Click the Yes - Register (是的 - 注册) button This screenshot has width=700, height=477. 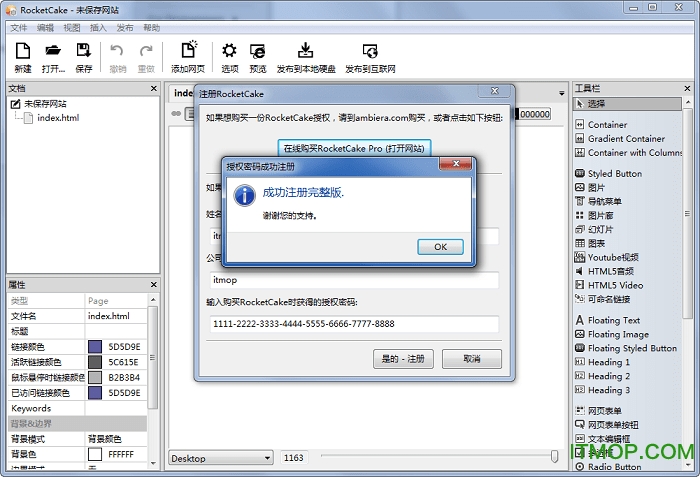[403, 359]
